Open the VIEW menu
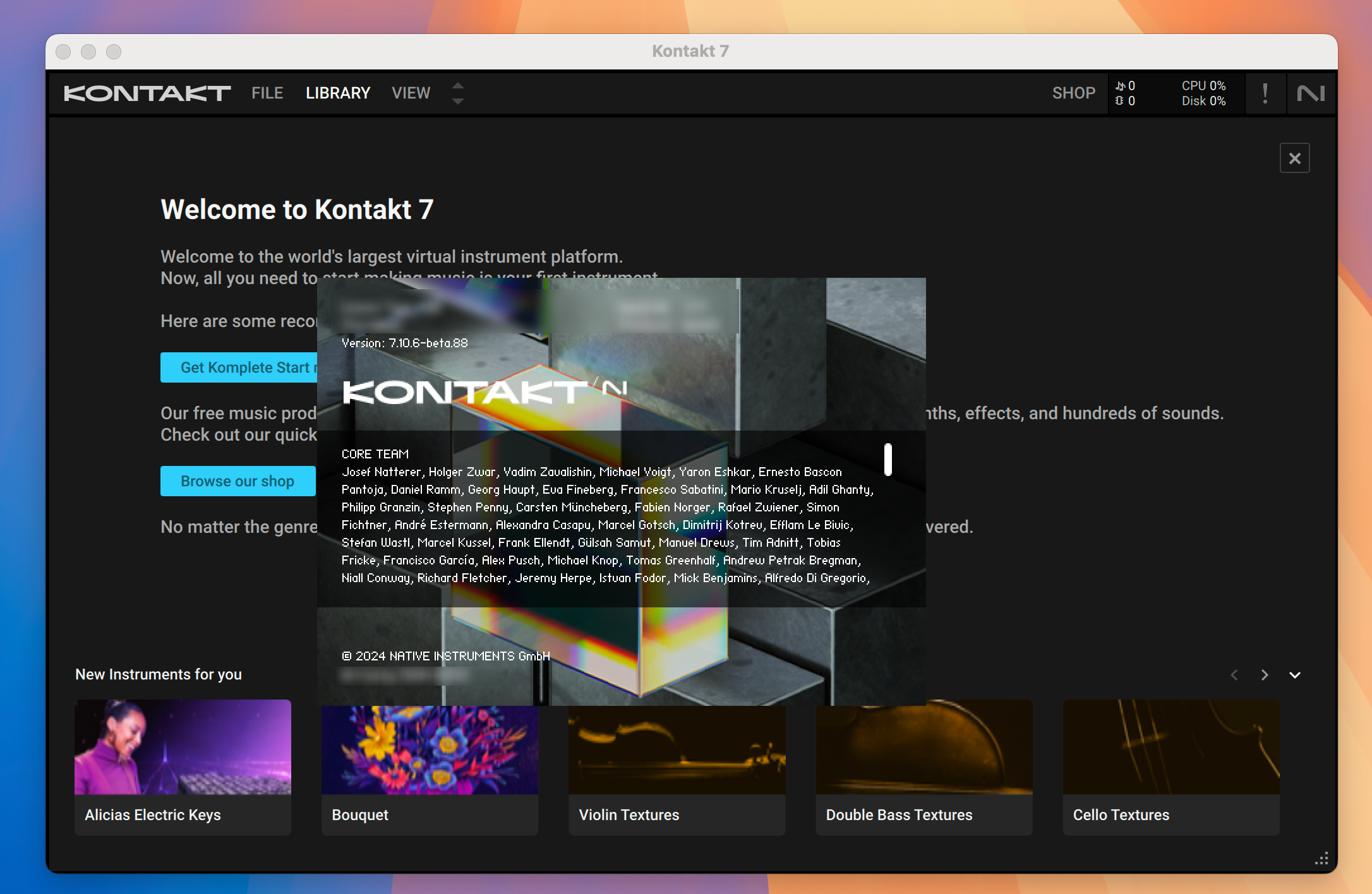1372x894 pixels. tap(411, 92)
